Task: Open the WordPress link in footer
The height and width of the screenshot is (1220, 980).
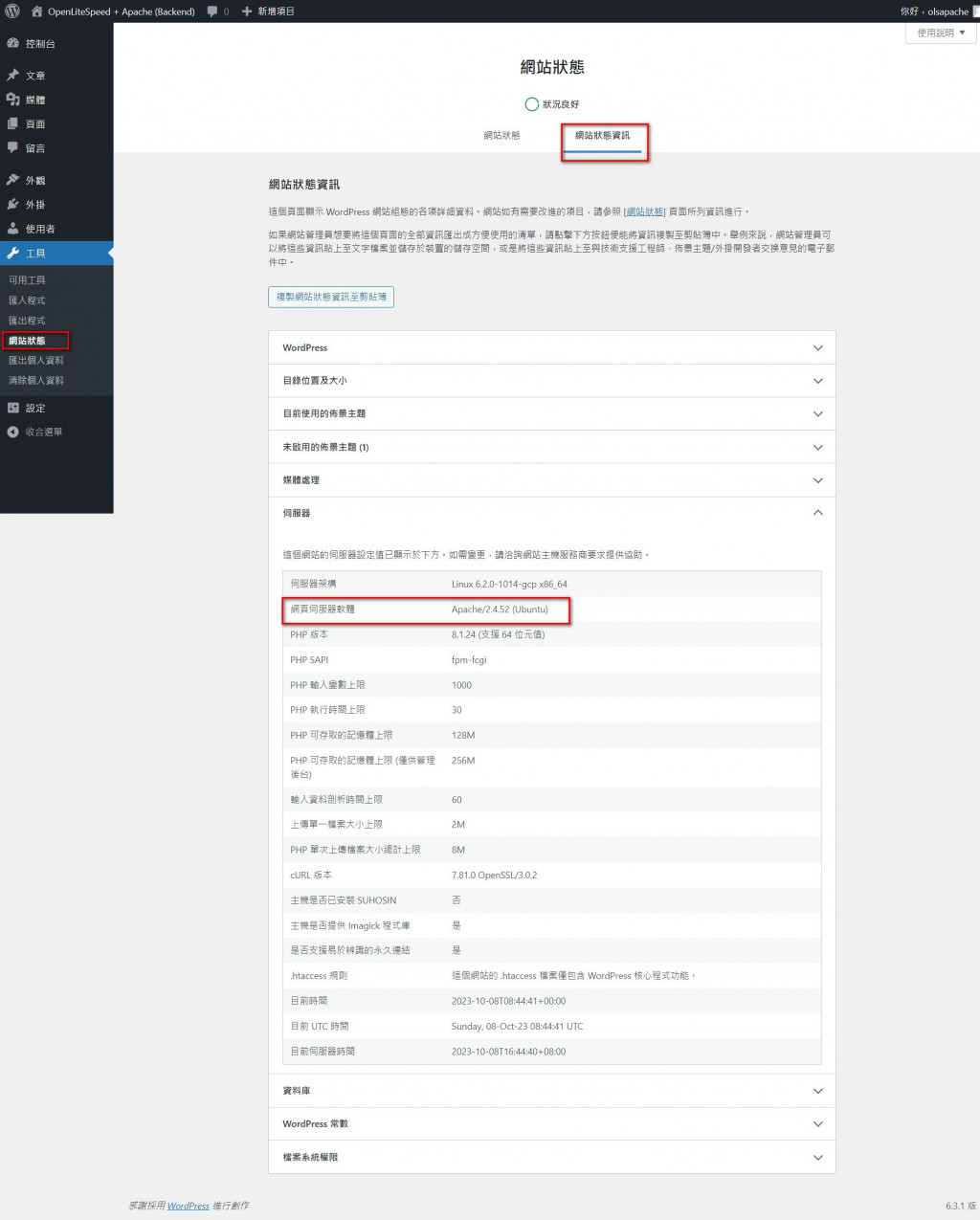Action: point(189,1206)
